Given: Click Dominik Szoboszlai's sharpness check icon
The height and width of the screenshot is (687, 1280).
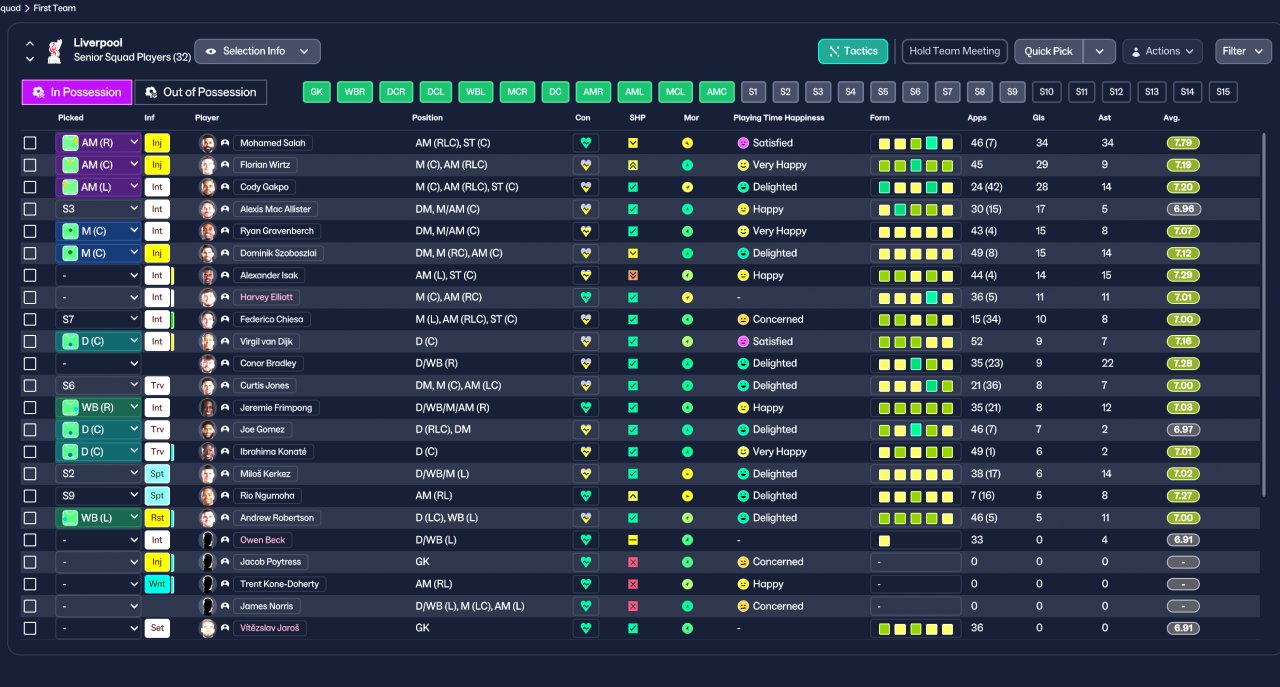Looking at the screenshot, I should [633, 253].
